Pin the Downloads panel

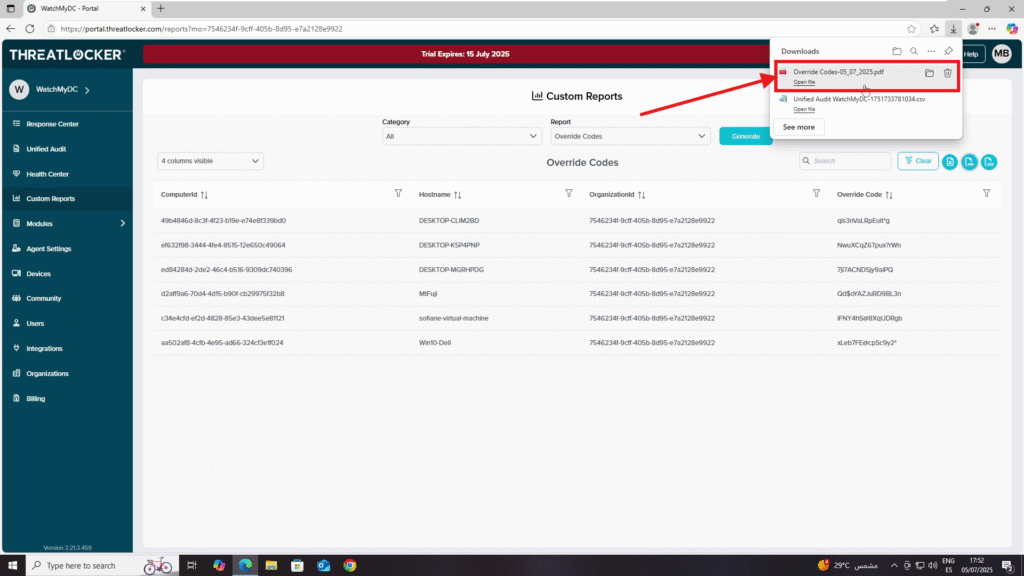click(948, 51)
